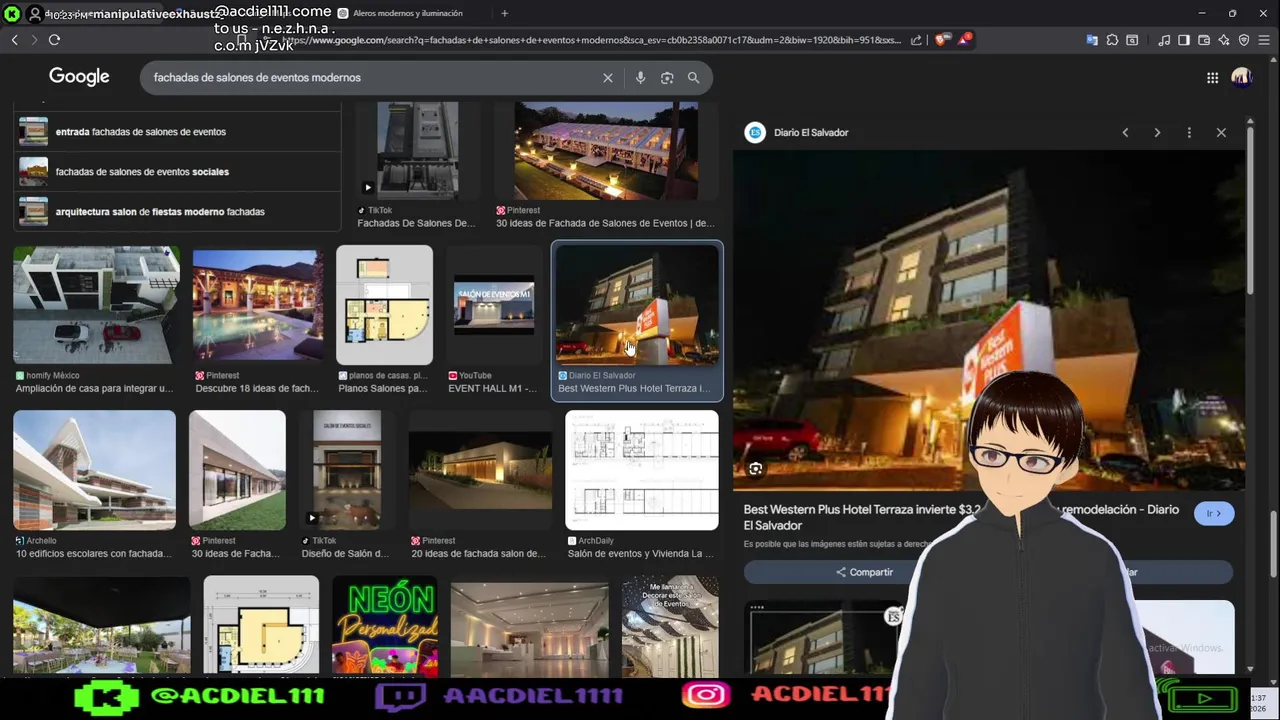Click the magnifier search button
The width and height of the screenshot is (1280, 720).
click(693, 78)
